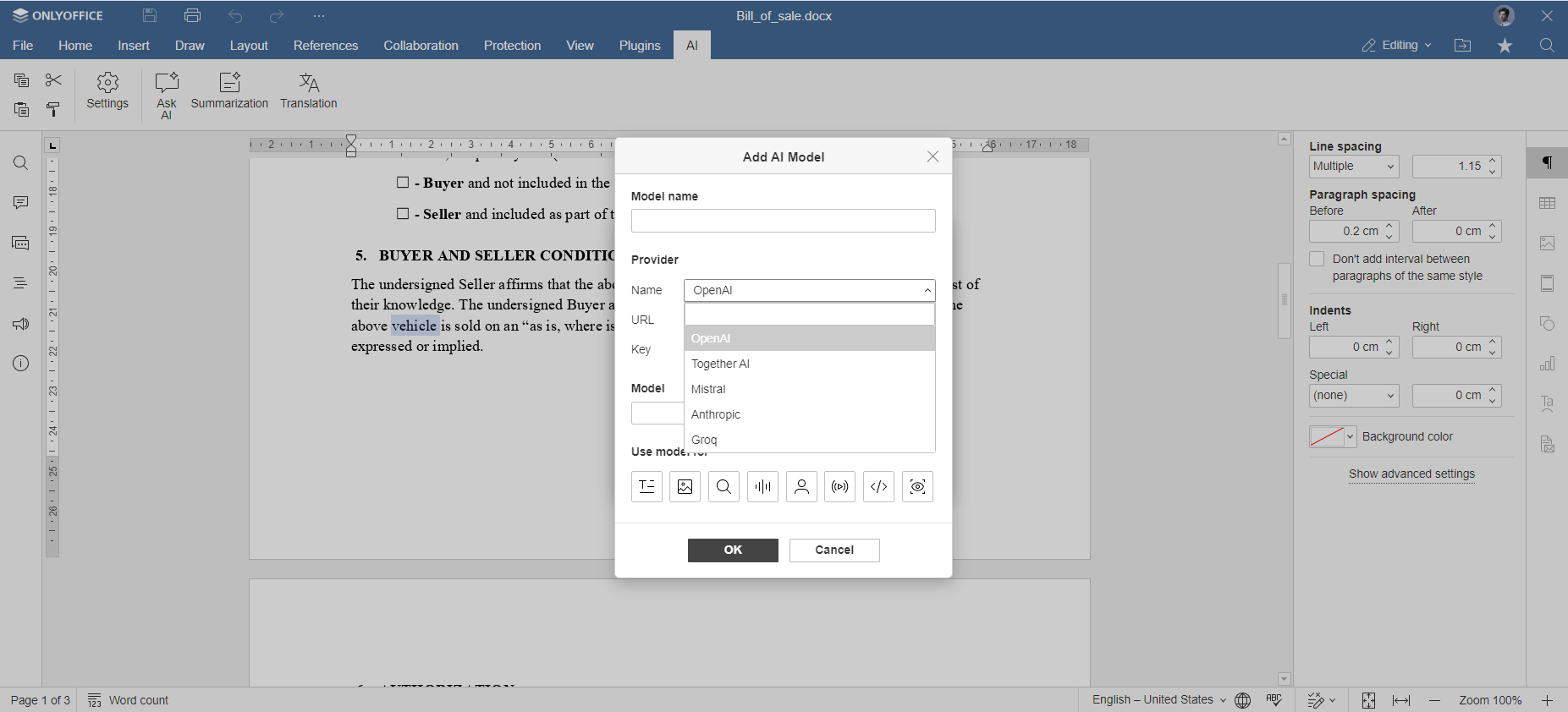Image resolution: width=1568 pixels, height=712 pixels.
Task: Click the provider search box in dropdown
Action: click(x=810, y=315)
